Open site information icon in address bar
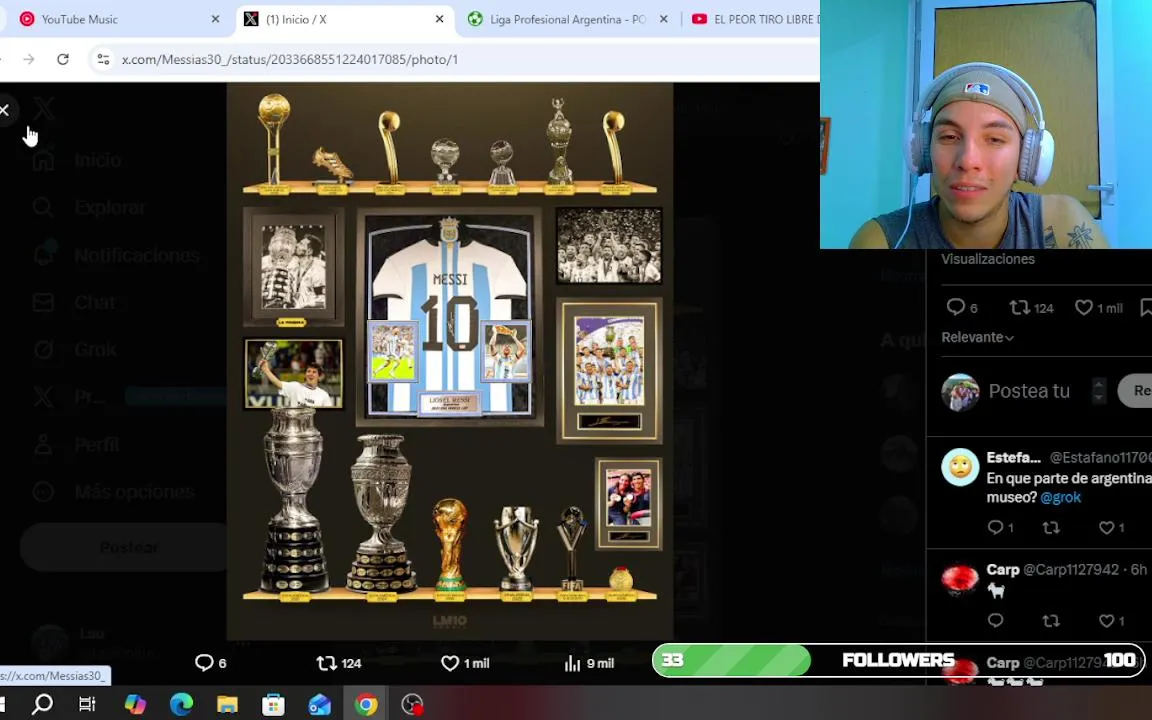The width and height of the screenshot is (1152, 720). [x=104, y=60]
